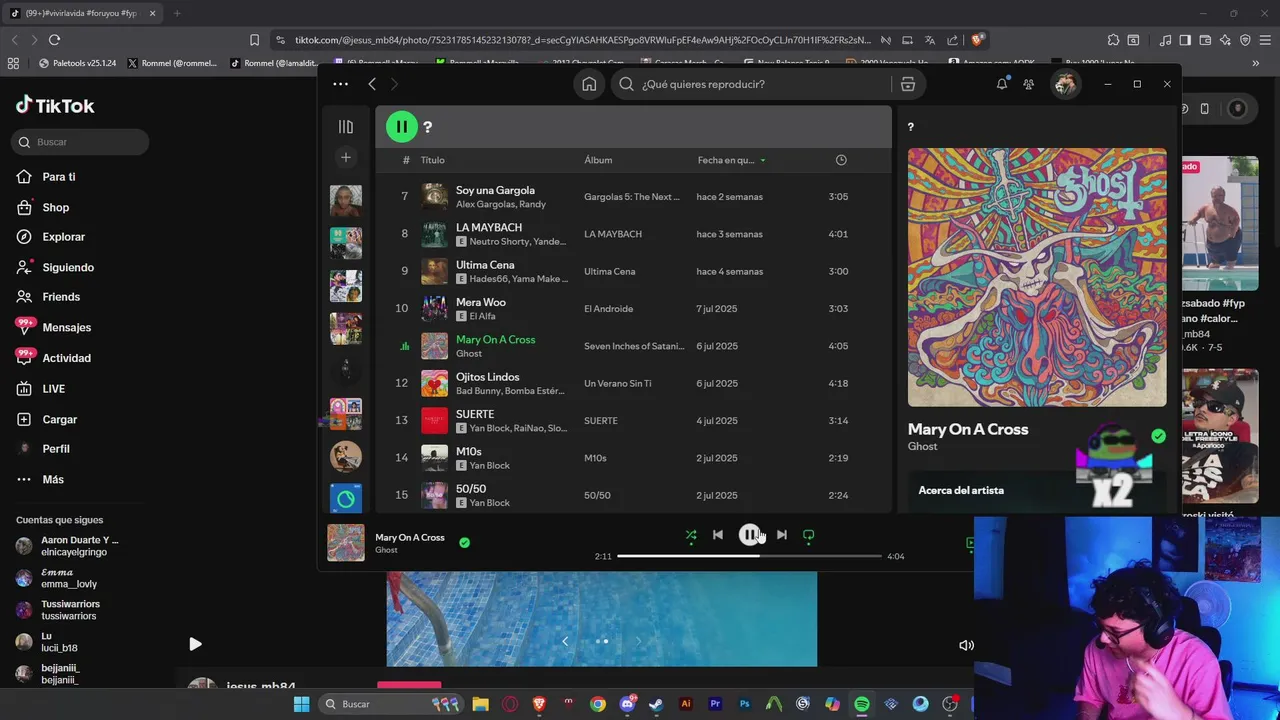Click the Spotify Home icon
The image size is (1280, 720).
click(589, 84)
